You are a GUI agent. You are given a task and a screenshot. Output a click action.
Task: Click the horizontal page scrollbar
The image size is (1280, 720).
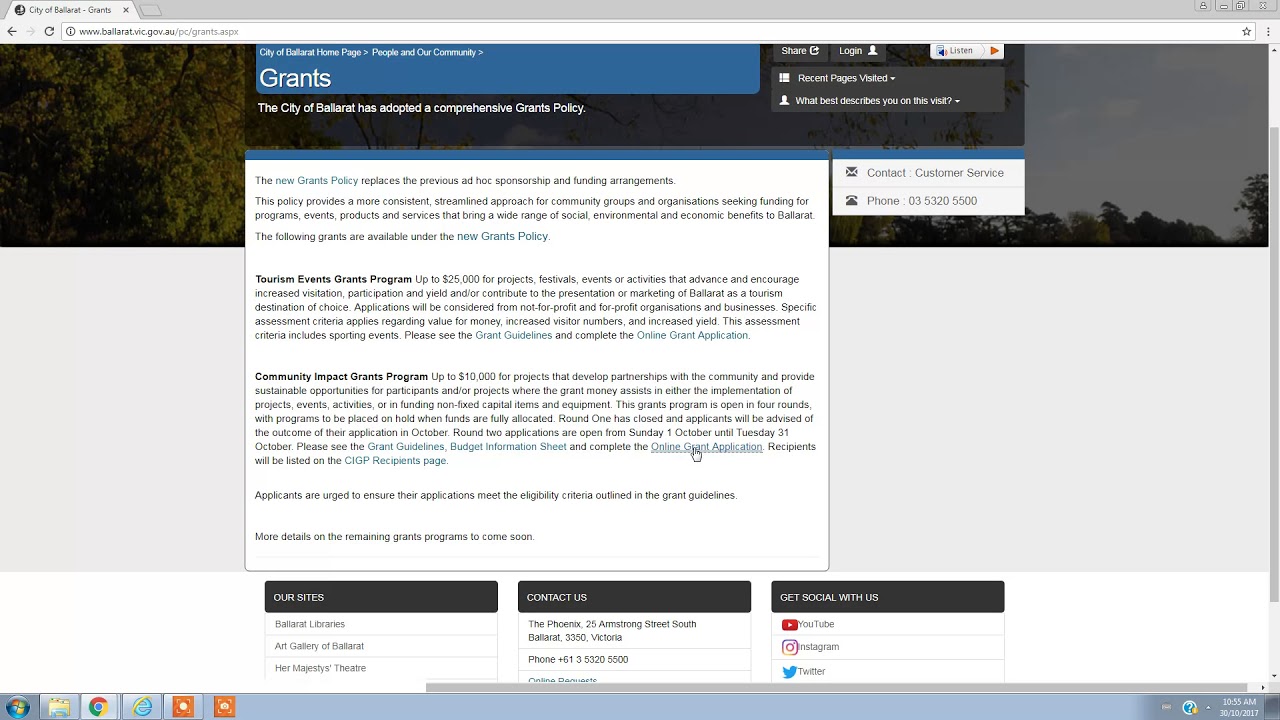(842, 688)
